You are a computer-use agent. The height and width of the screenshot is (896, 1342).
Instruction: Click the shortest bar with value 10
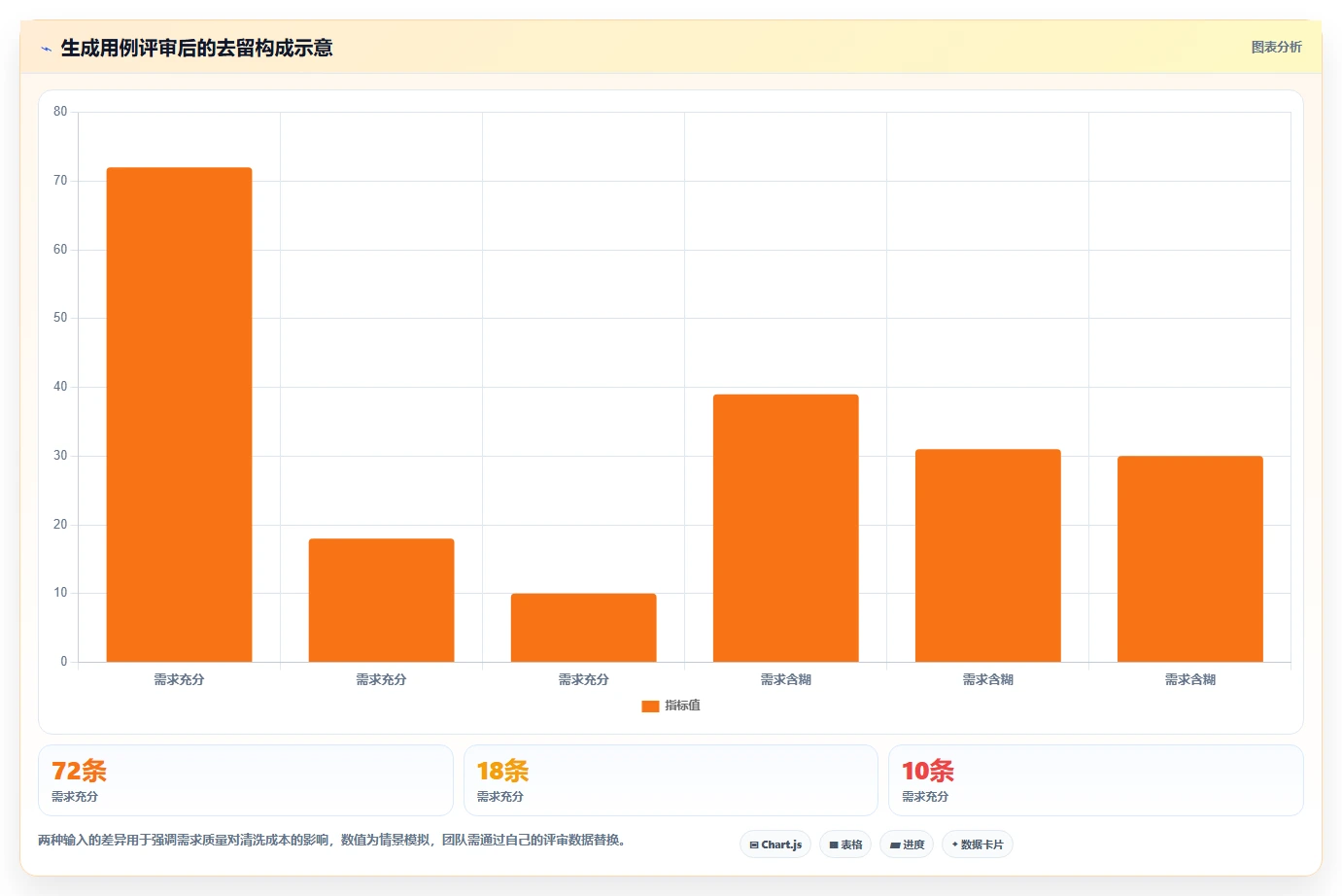[583, 628]
